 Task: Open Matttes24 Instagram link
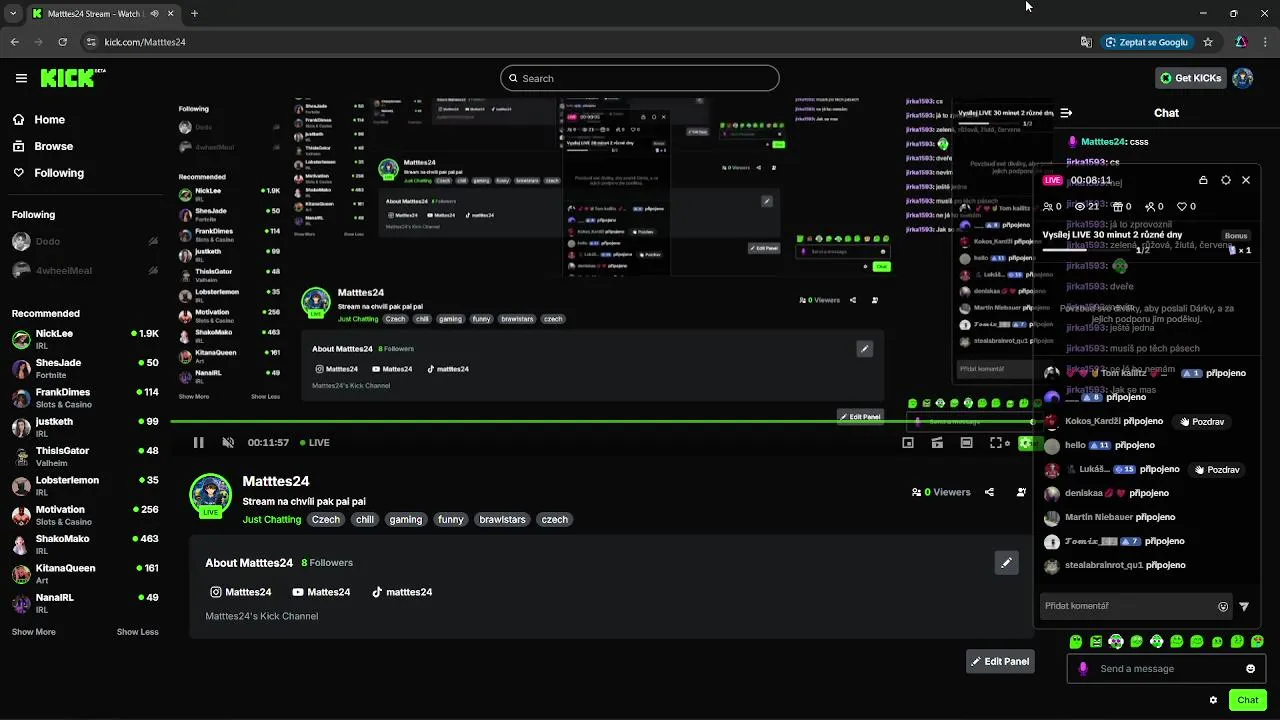tap(241, 592)
